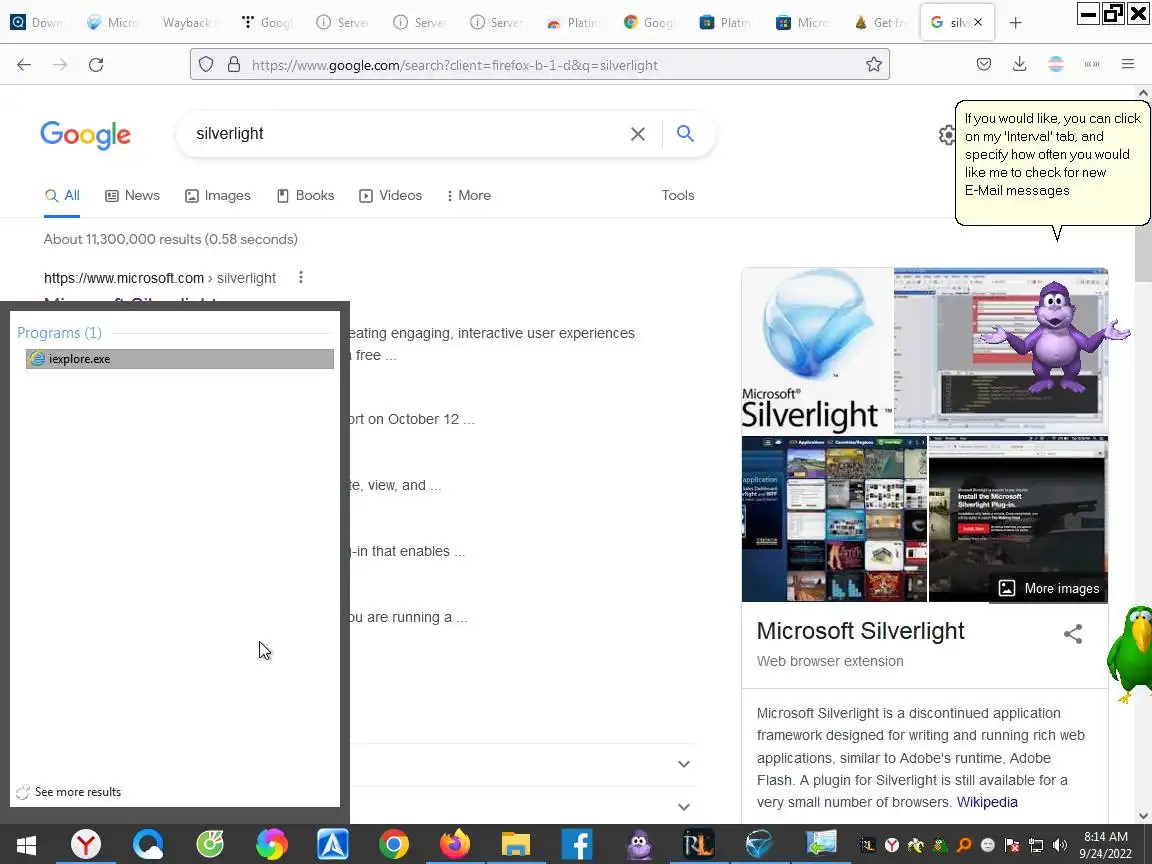The image size is (1152, 864).
Task: Open the search Tools options
Action: tap(677, 195)
